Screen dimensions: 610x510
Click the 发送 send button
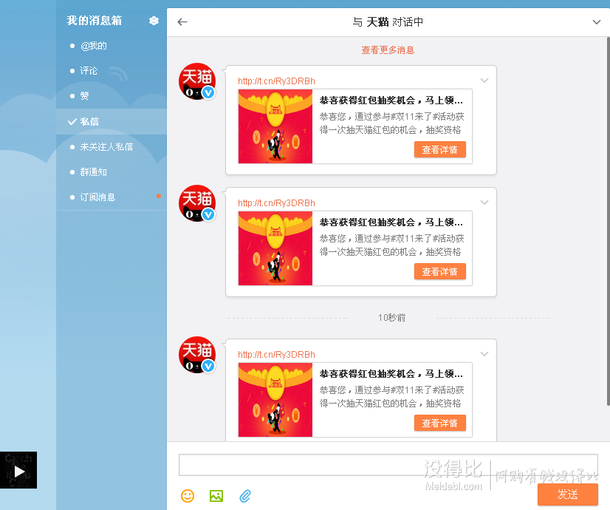click(x=568, y=494)
